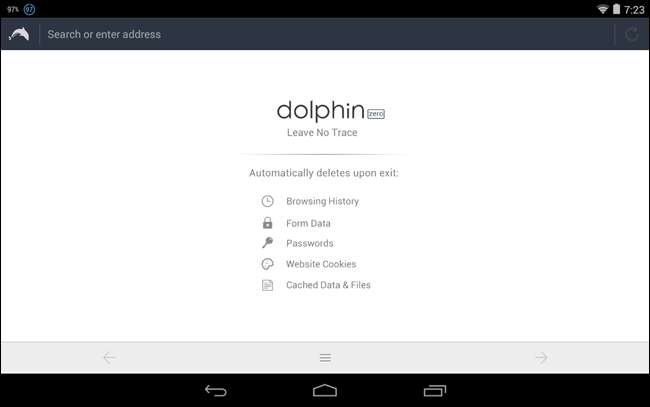
Task: Tap the Dolphin logo icon in the address bar
Action: pos(19,34)
